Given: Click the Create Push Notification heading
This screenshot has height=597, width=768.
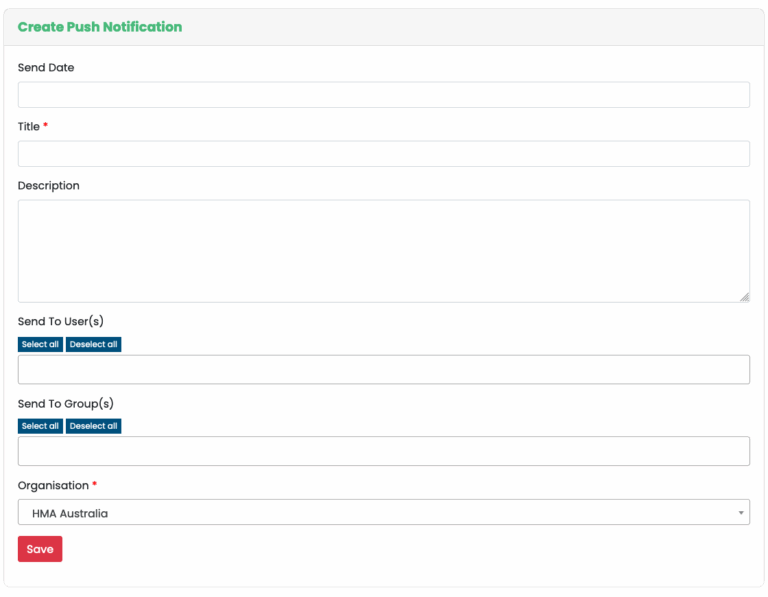Looking at the screenshot, I should point(100,27).
